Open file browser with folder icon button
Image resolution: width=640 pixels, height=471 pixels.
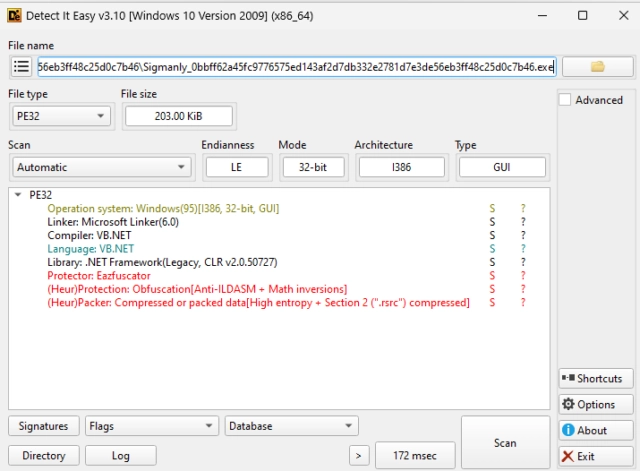point(598,67)
